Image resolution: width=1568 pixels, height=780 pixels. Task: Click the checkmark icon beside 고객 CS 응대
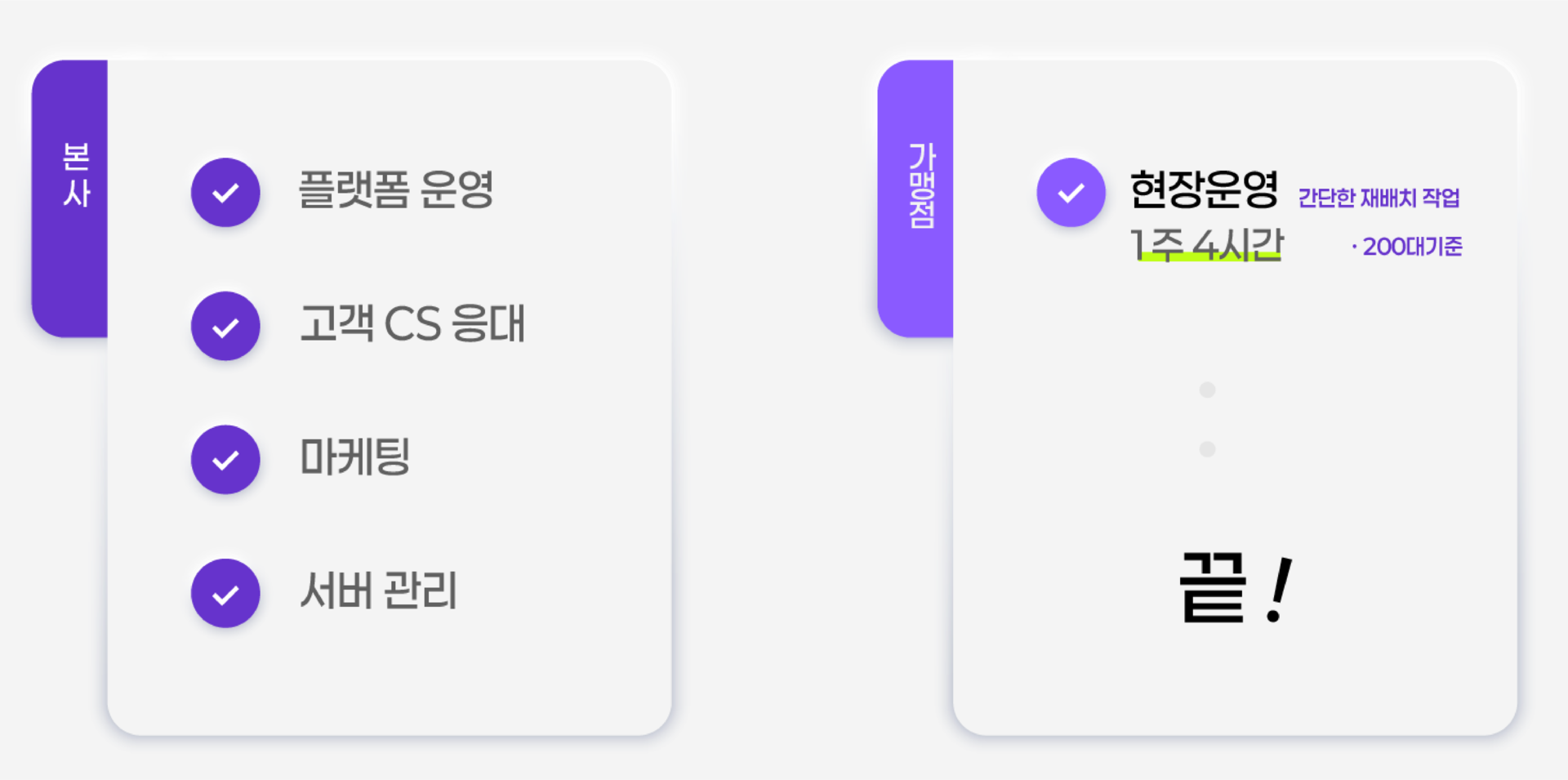(x=225, y=326)
